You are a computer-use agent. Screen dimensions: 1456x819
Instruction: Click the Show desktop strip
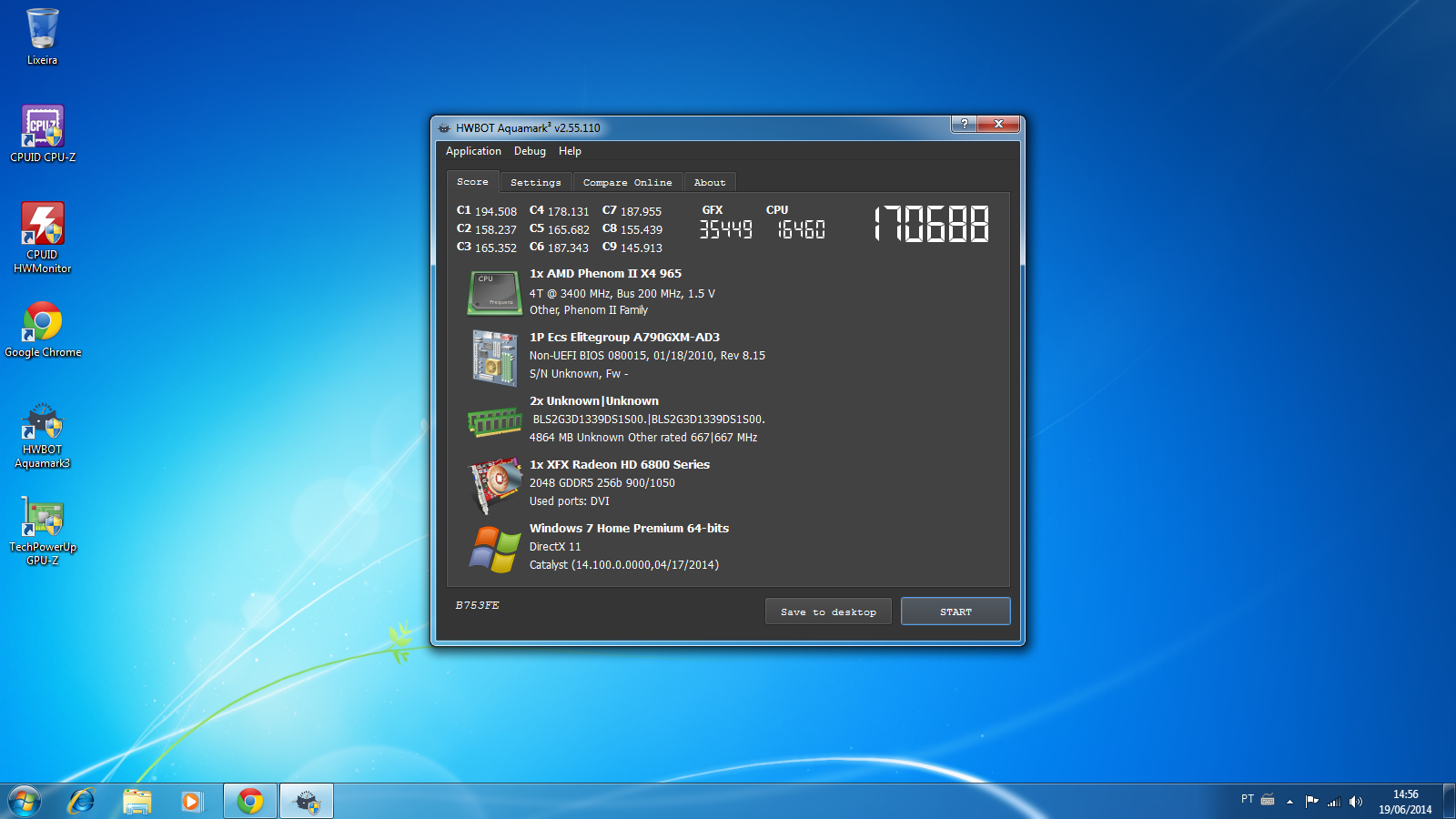[1449, 802]
